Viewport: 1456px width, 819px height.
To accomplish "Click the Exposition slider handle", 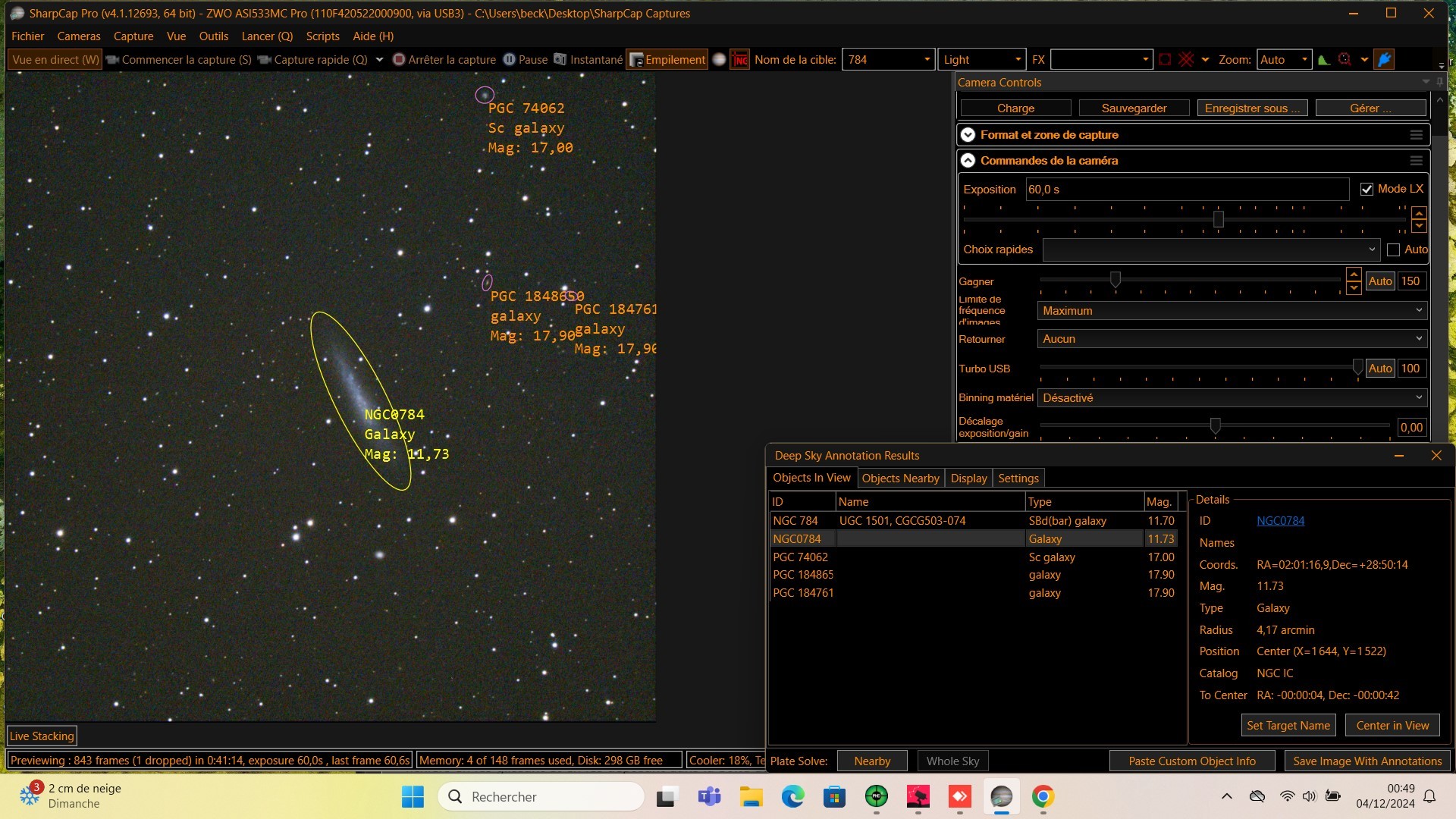I will tap(1219, 219).
